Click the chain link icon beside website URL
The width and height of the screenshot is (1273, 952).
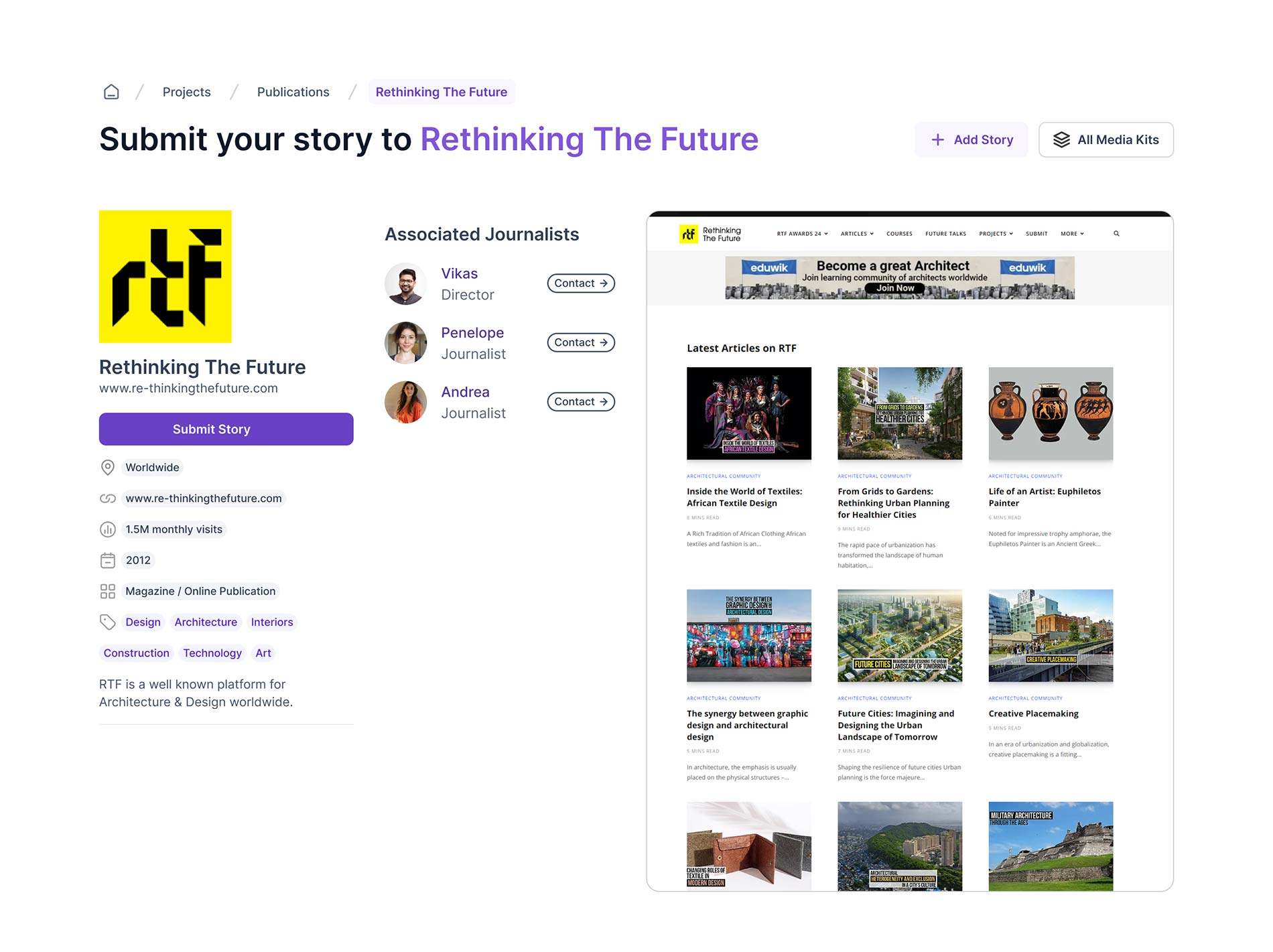107,498
